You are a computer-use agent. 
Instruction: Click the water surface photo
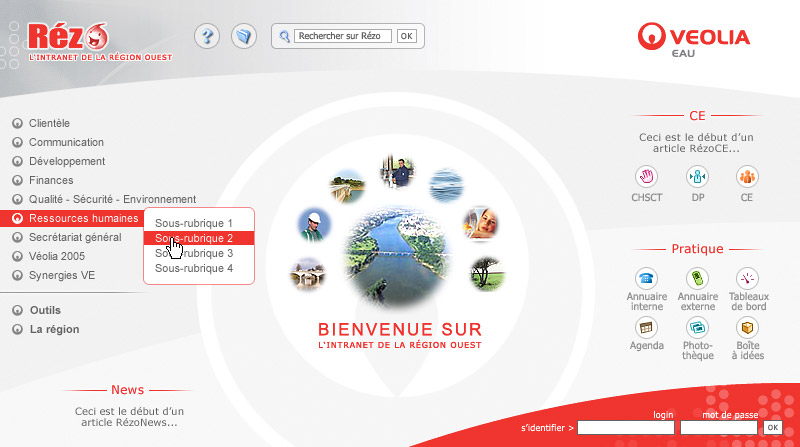[446, 186]
